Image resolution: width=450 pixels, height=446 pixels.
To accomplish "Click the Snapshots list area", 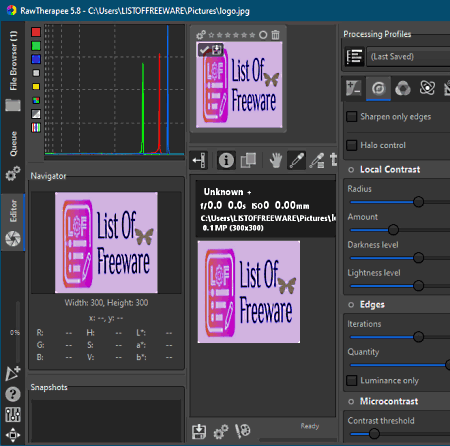I will [x=106, y=421].
